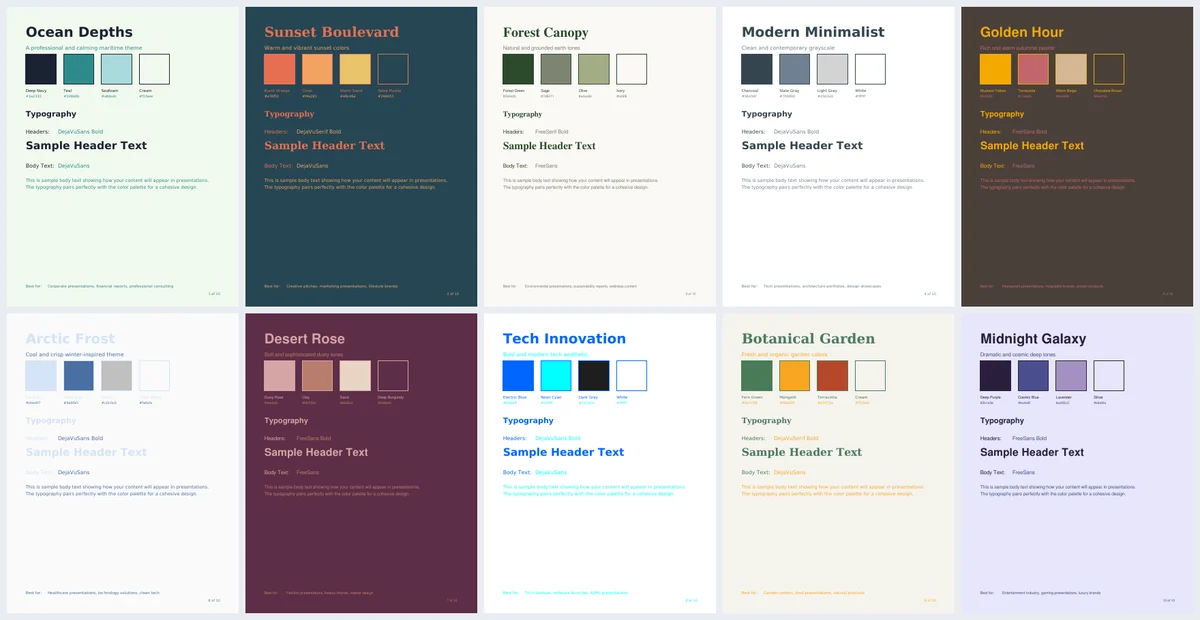The width and height of the screenshot is (1200, 620).
Task: Choose the Clay swatch in Desert Rose
Action: click(x=317, y=376)
